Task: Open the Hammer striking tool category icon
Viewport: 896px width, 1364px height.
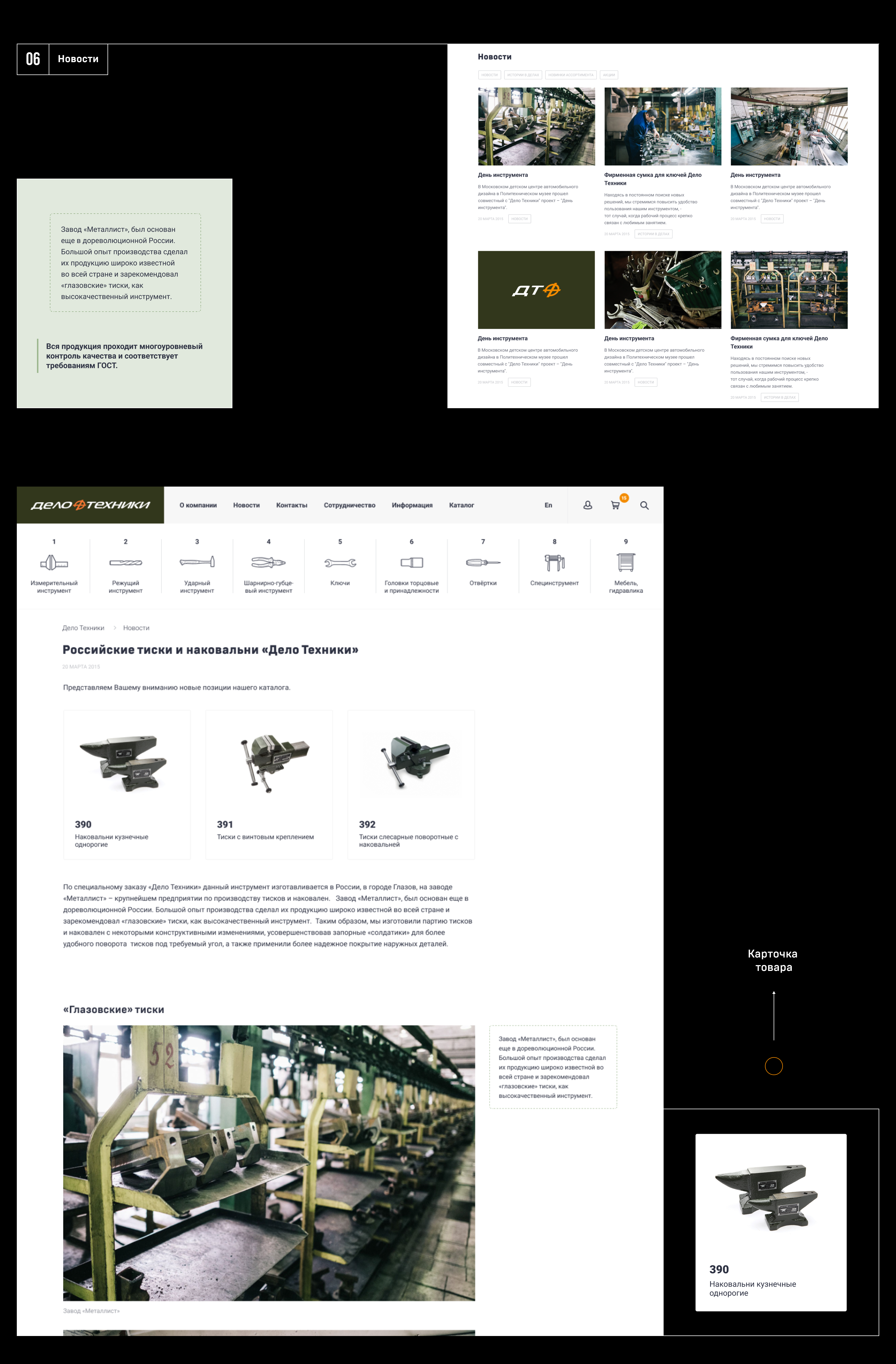Action: (197, 562)
